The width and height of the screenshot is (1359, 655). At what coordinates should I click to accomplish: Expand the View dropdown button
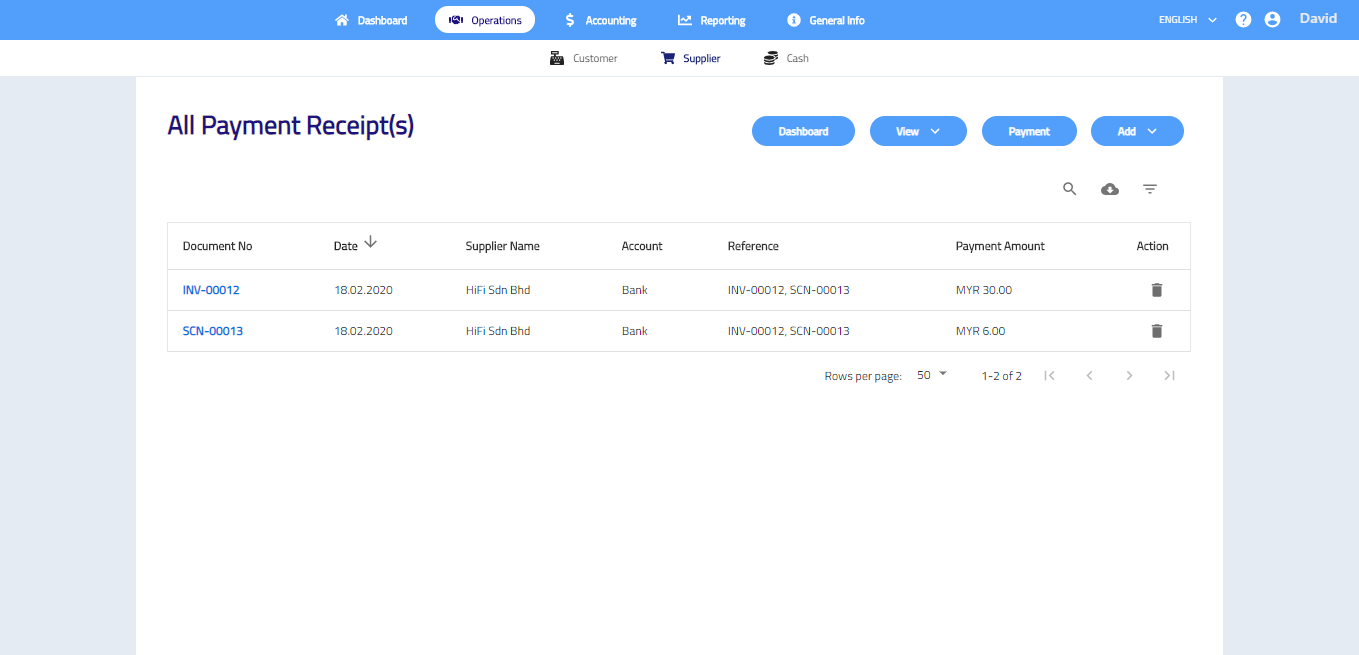917,131
